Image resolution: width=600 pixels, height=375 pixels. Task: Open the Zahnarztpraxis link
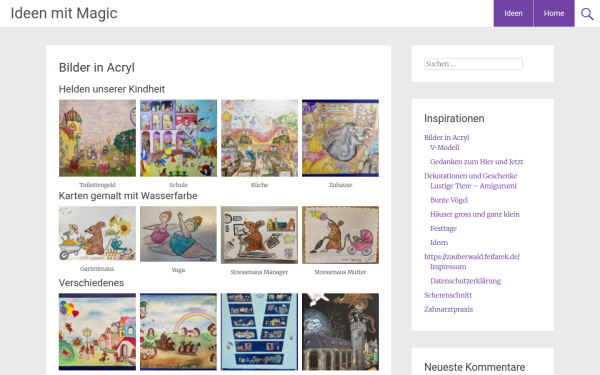pos(448,309)
